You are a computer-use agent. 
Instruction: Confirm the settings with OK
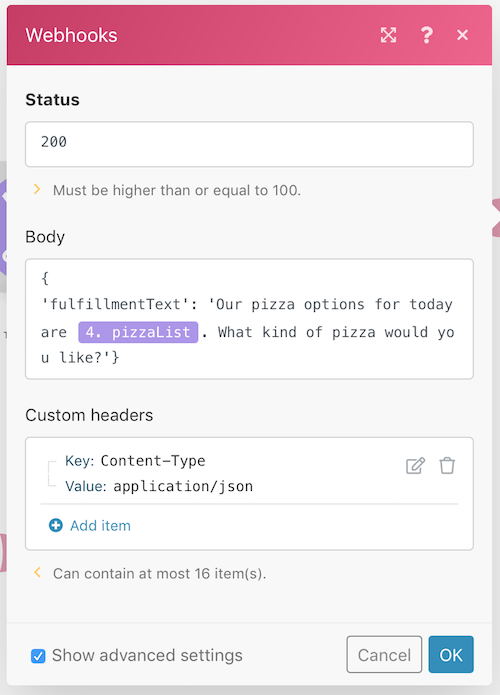click(451, 655)
